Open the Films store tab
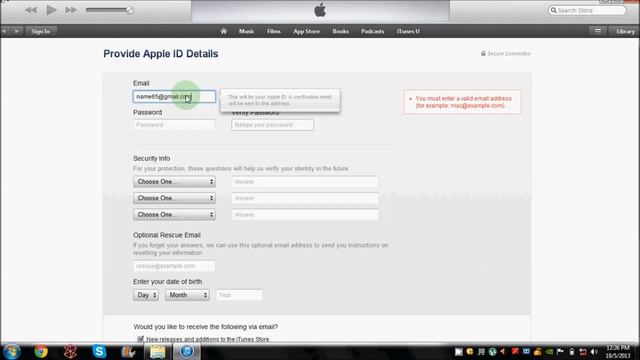 click(273, 31)
